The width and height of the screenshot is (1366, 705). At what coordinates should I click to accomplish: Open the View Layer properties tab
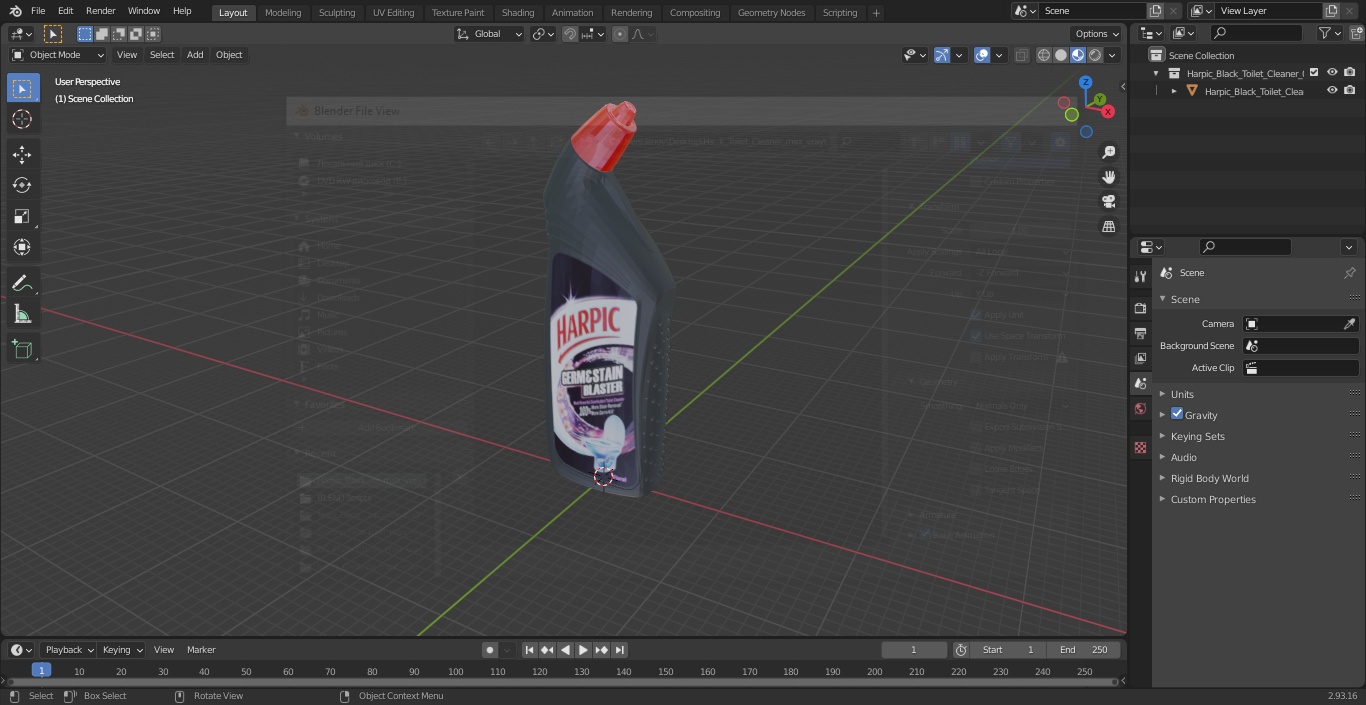tap(1140, 358)
